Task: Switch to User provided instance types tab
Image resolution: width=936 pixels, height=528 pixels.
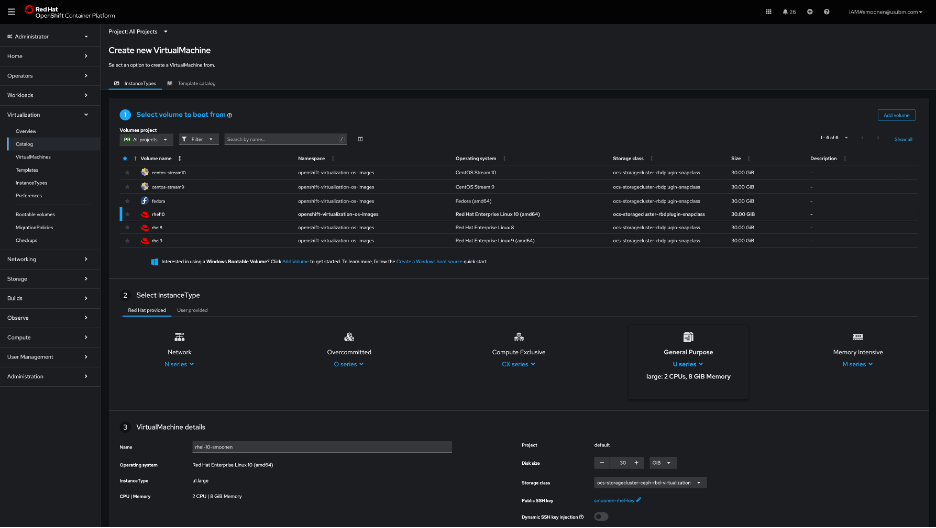Action: [192, 310]
